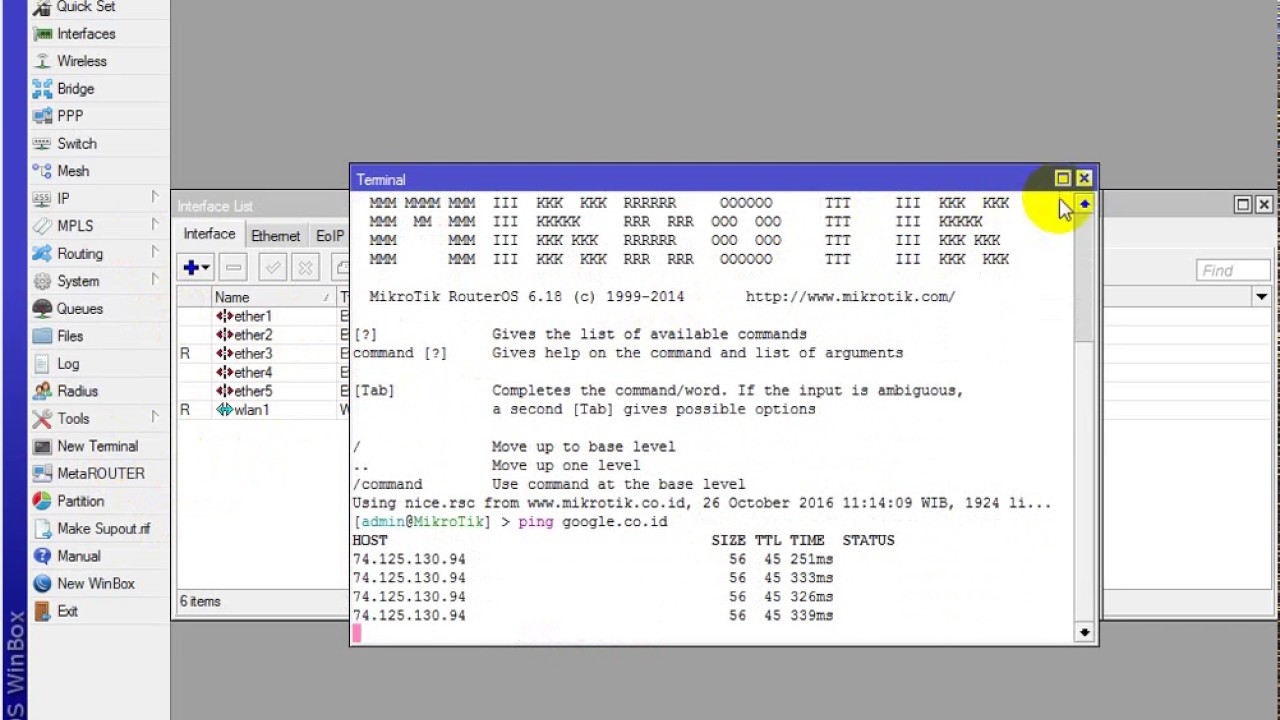Select the ether5 interface row
This screenshot has width=1280, height=720.
pyautogui.click(x=263, y=391)
